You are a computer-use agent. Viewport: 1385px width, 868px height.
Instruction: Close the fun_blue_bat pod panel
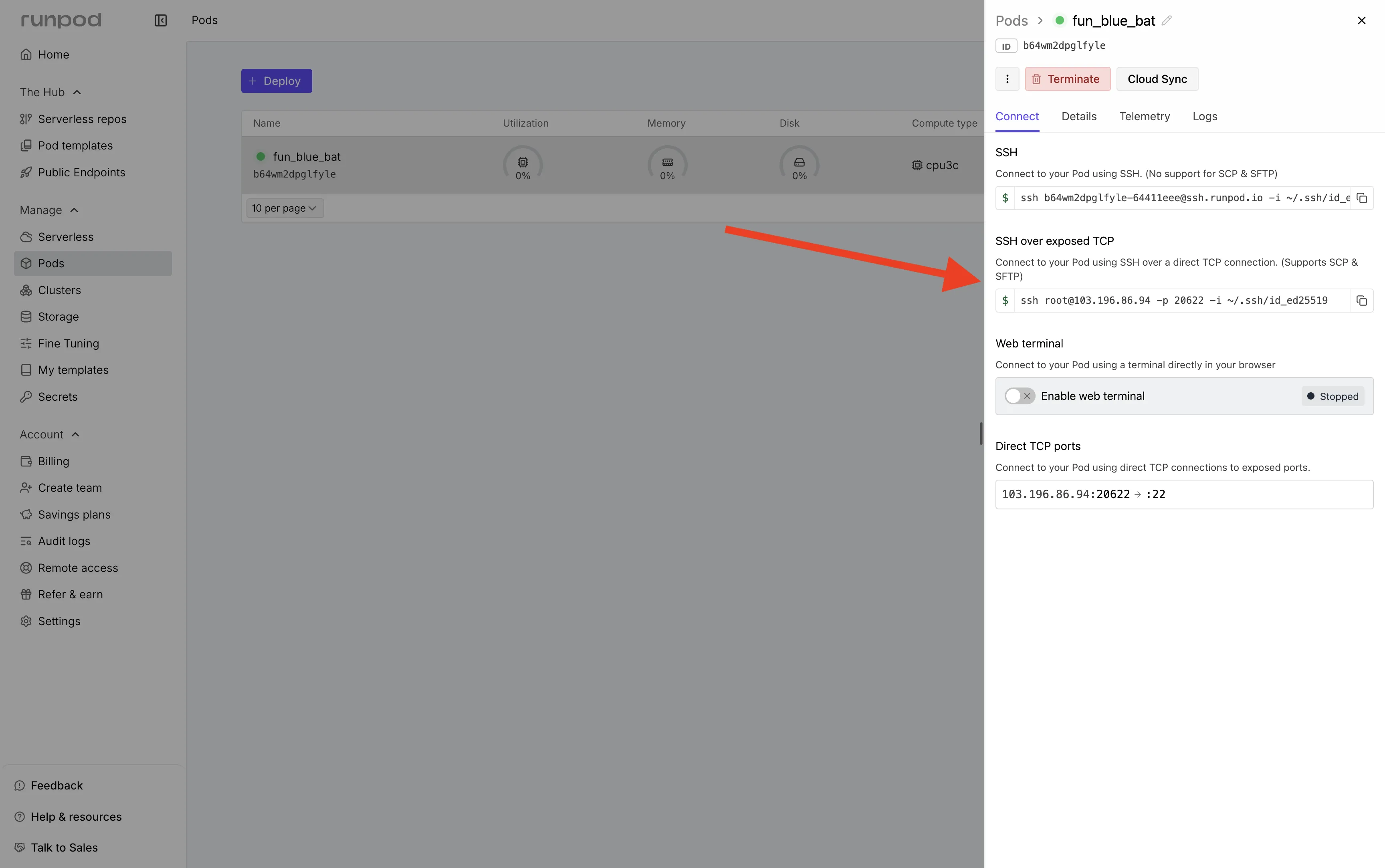pos(1361,21)
